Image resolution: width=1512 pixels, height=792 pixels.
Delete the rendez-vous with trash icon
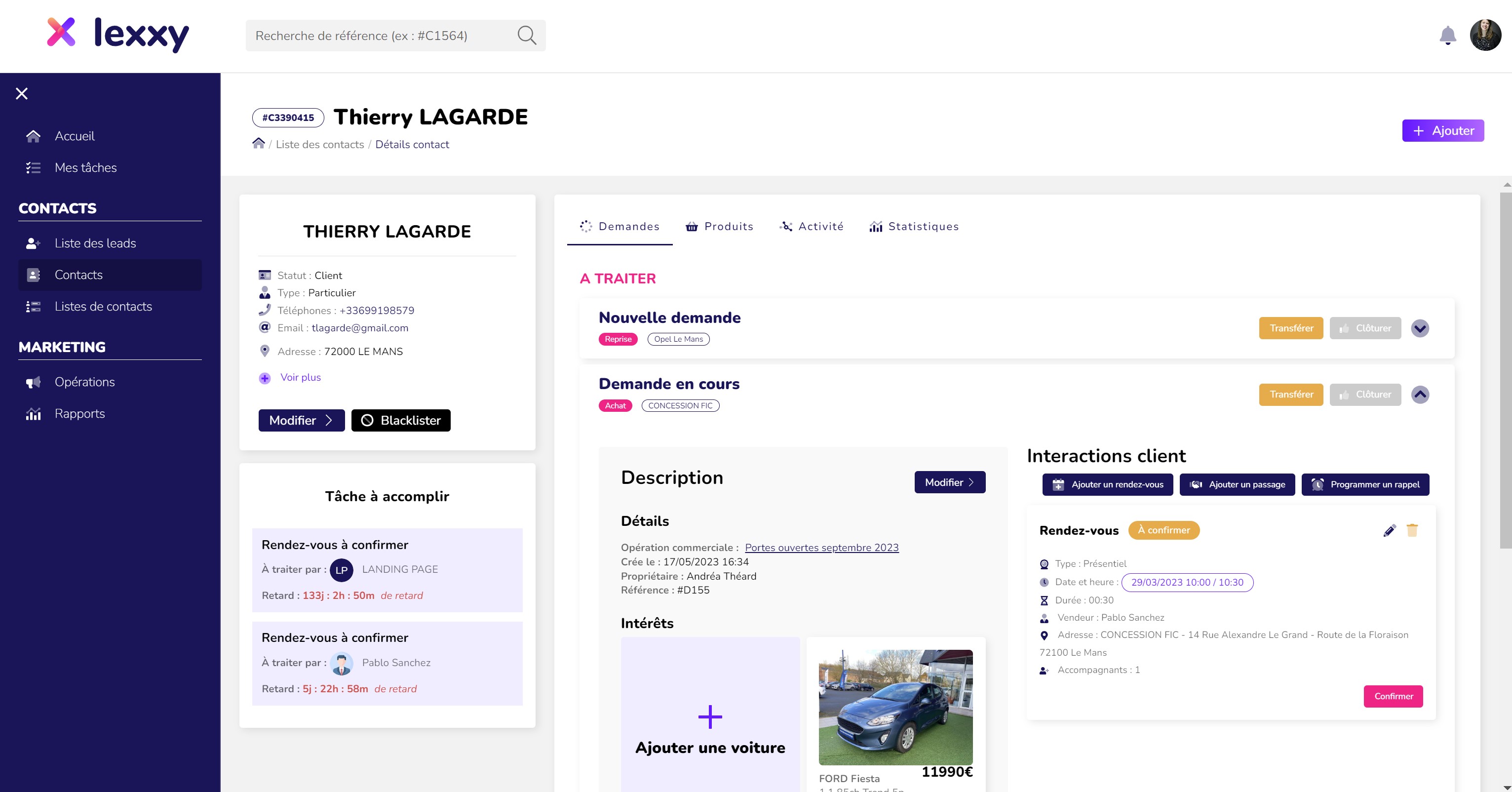click(1412, 531)
